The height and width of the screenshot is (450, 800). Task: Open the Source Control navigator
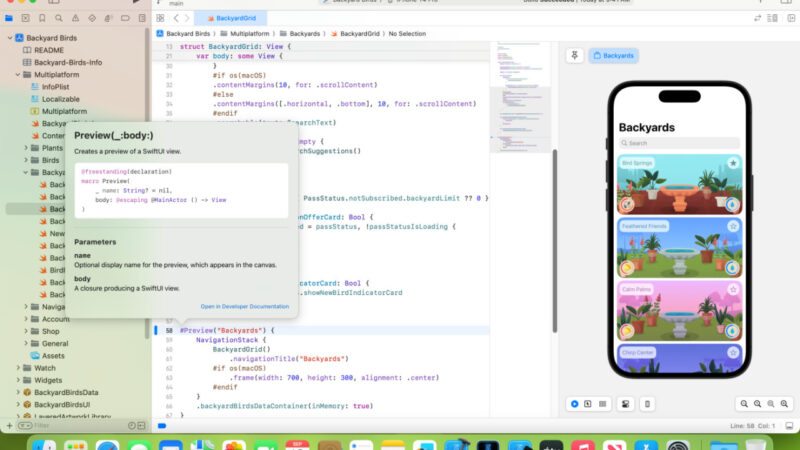click(x=26, y=18)
